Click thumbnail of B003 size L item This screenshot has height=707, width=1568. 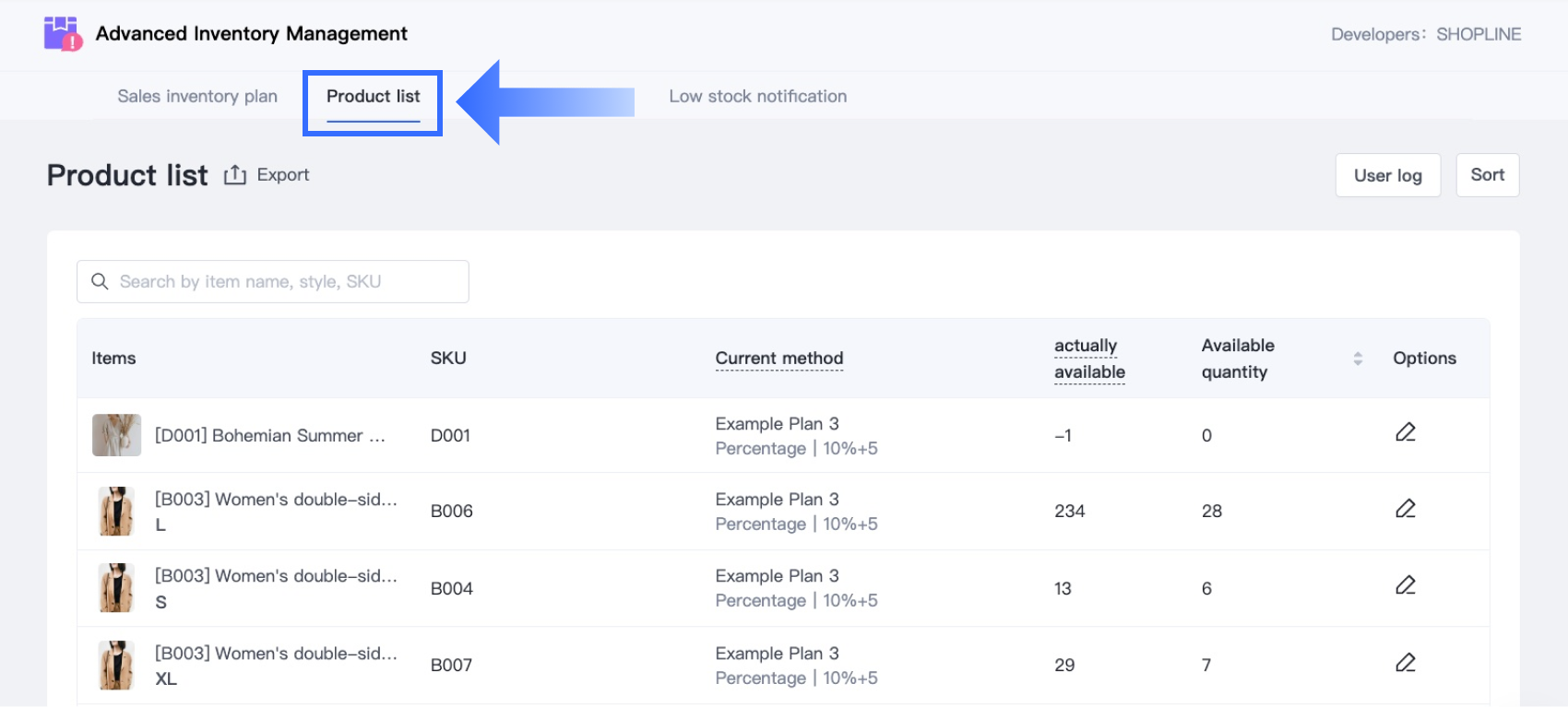pyautogui.click(x=116, y=512)
